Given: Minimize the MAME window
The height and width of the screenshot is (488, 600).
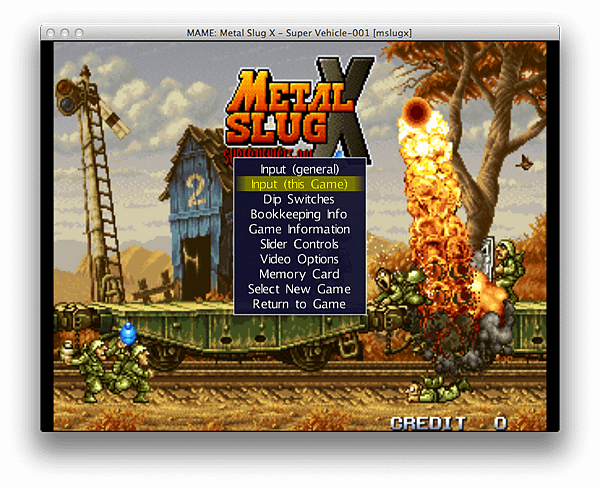Looking at the screenshot, I should pos(65,33).
